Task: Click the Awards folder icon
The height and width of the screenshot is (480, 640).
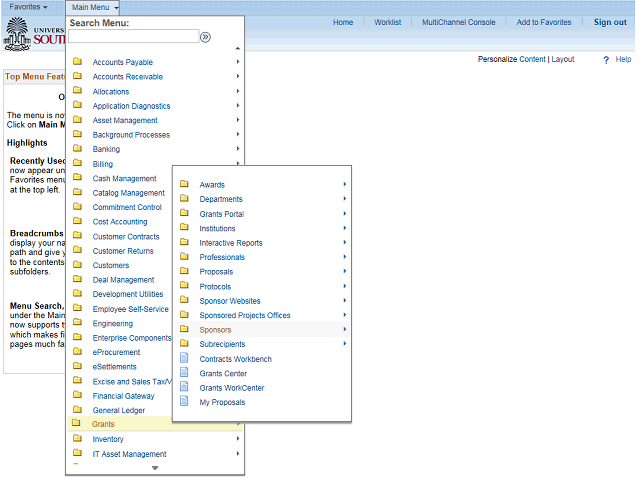Action: click(x=183, y=184)
